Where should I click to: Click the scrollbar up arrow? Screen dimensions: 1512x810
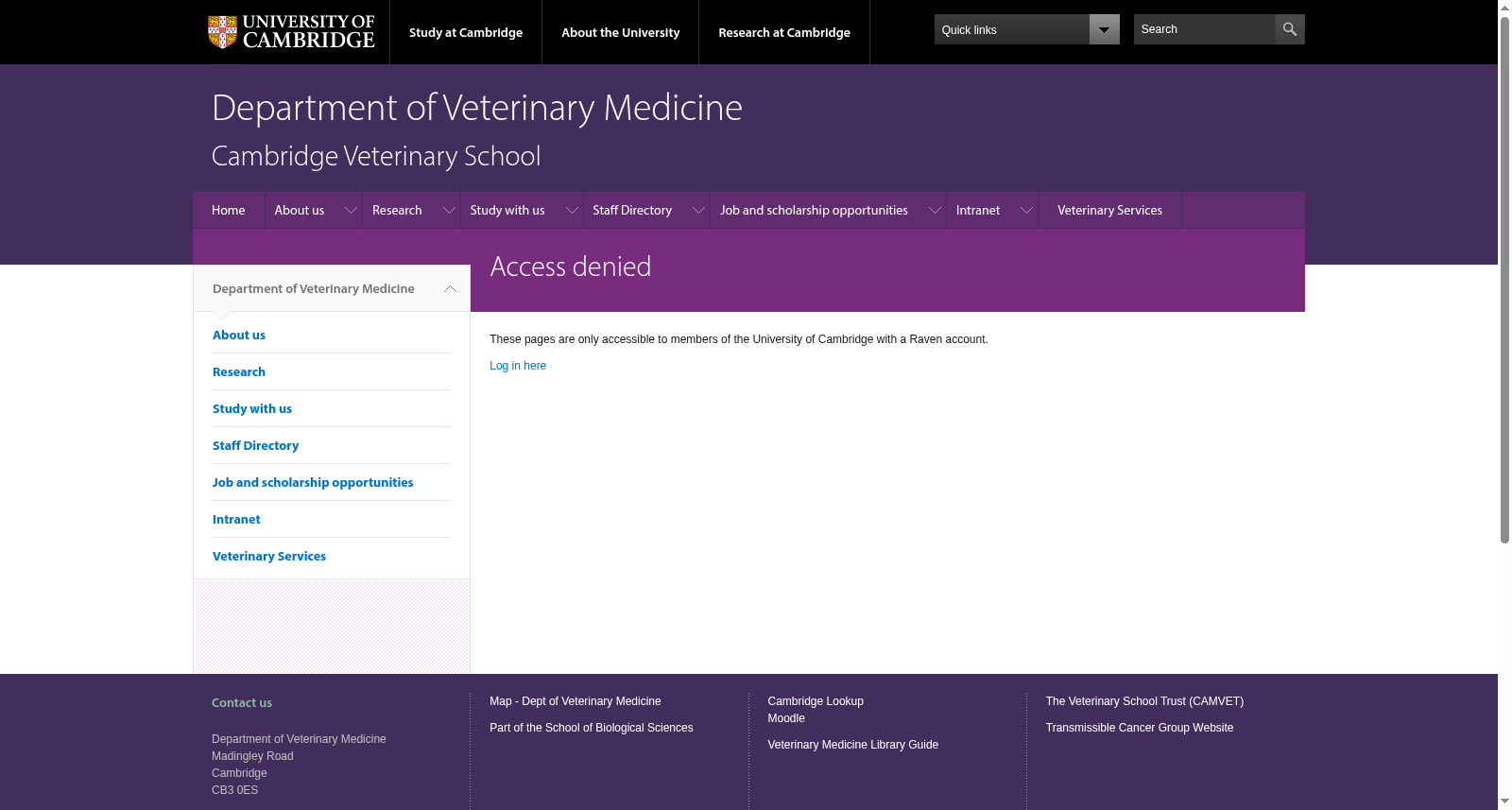pos(1504,8)
